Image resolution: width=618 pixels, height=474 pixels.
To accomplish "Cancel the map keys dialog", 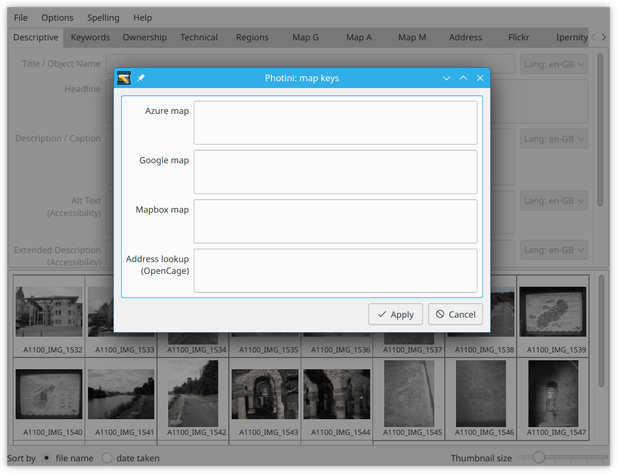I will coord(456,314).
